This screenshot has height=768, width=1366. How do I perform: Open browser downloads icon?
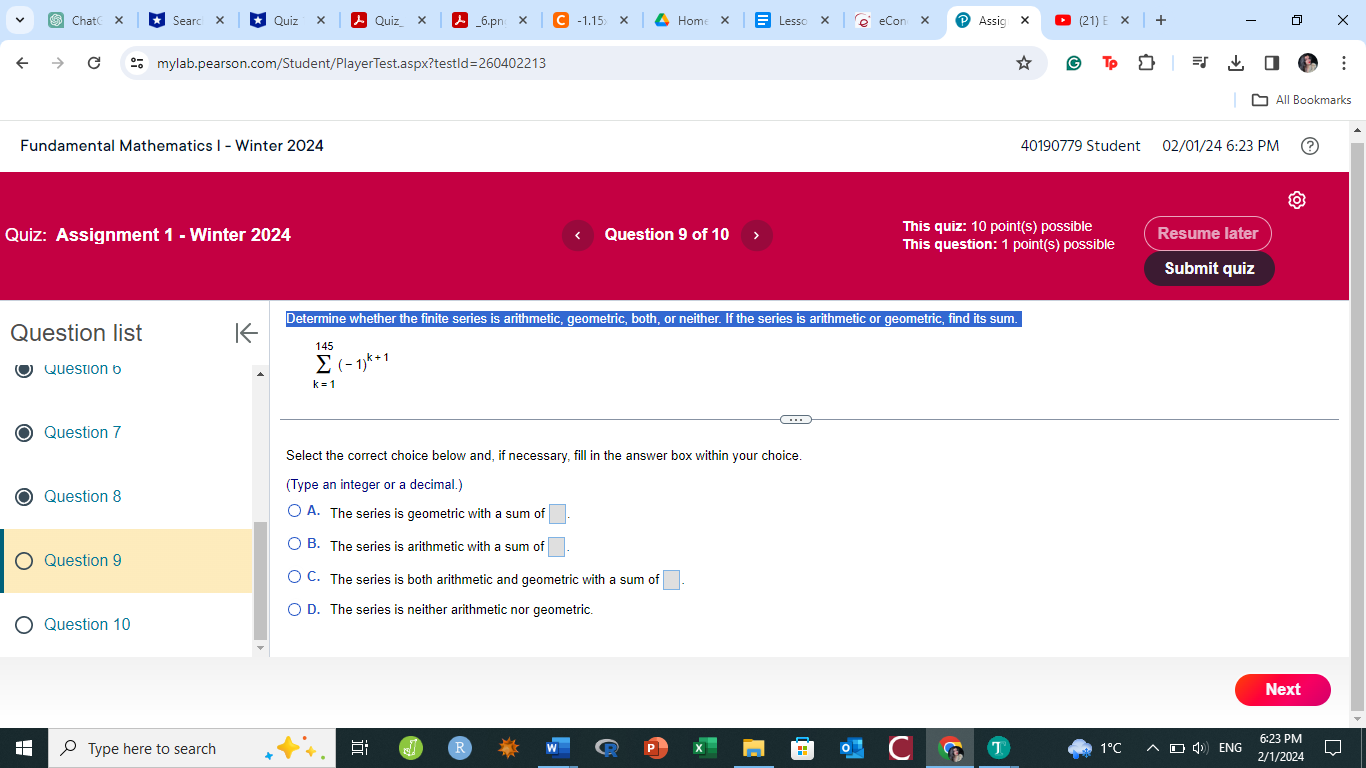coord(1236,63)
